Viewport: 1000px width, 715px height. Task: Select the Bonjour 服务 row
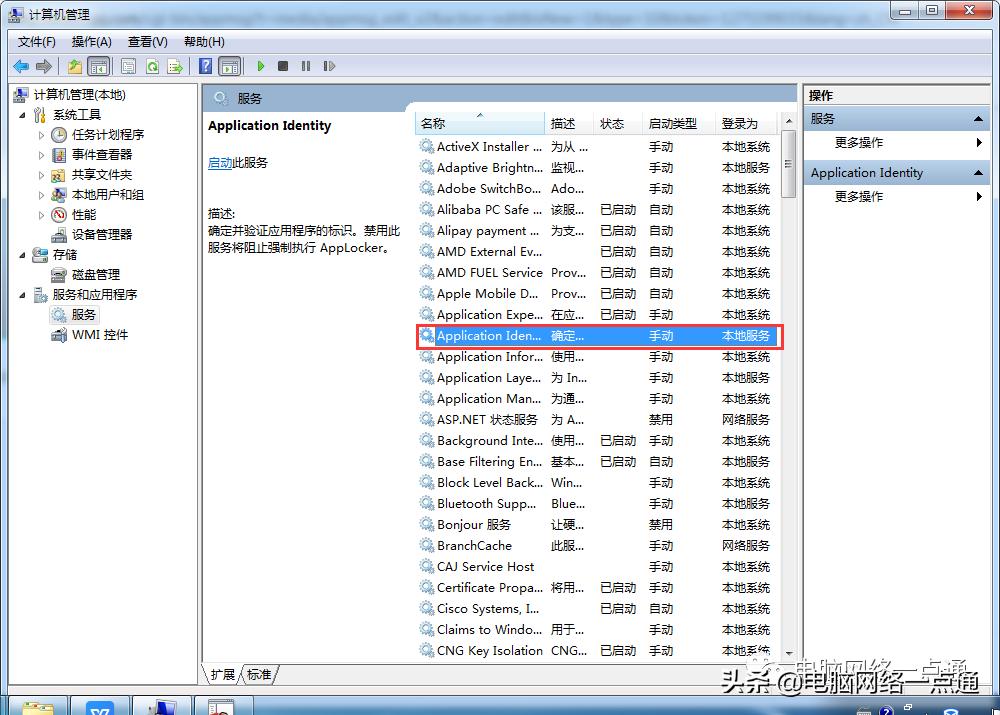(x=597, y=525)
